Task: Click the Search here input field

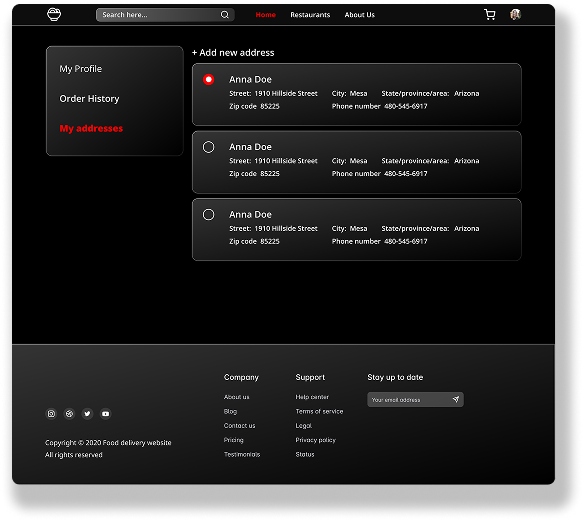Action: click(165, 15)
